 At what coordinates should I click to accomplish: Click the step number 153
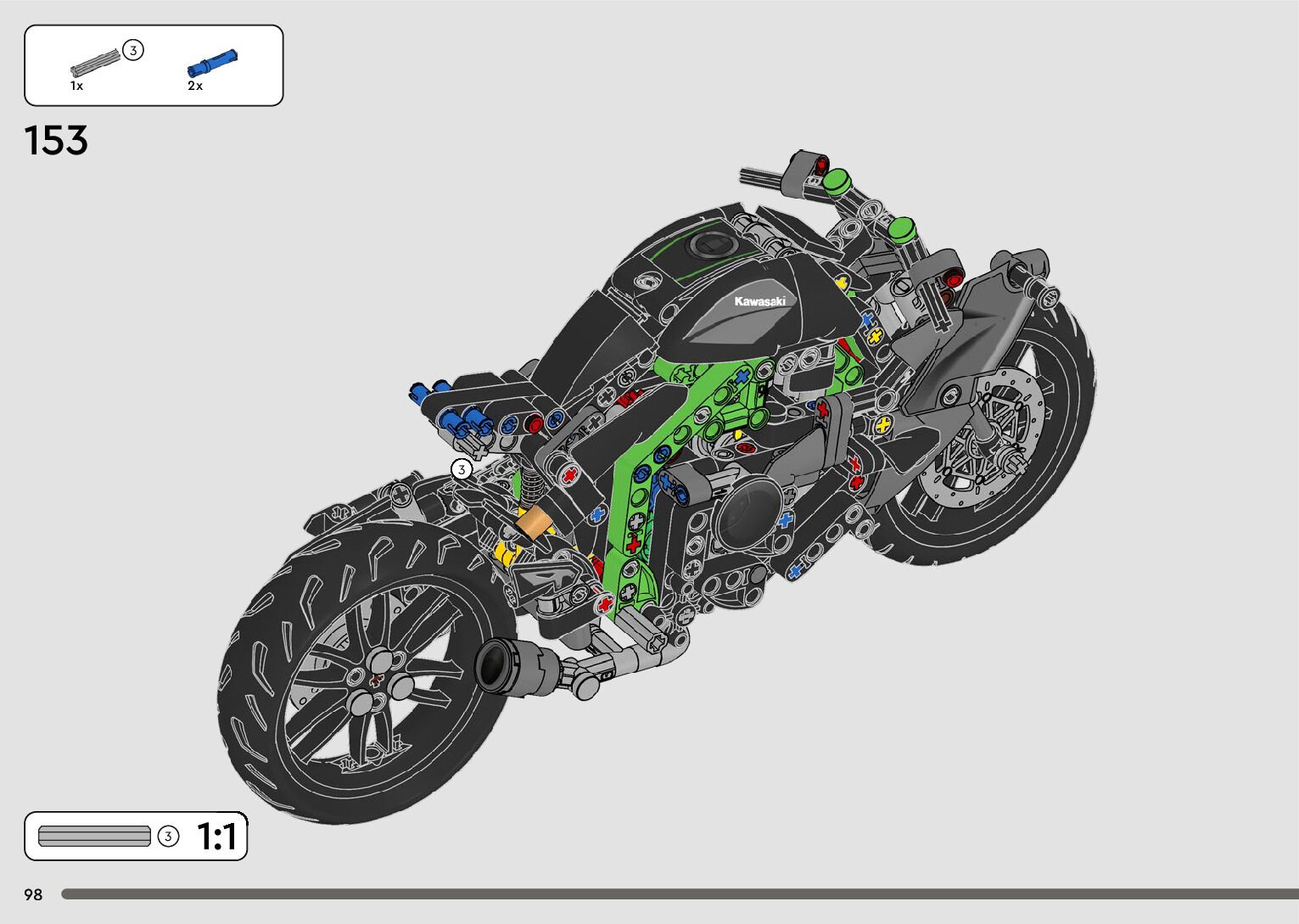(x=56, y=141)
